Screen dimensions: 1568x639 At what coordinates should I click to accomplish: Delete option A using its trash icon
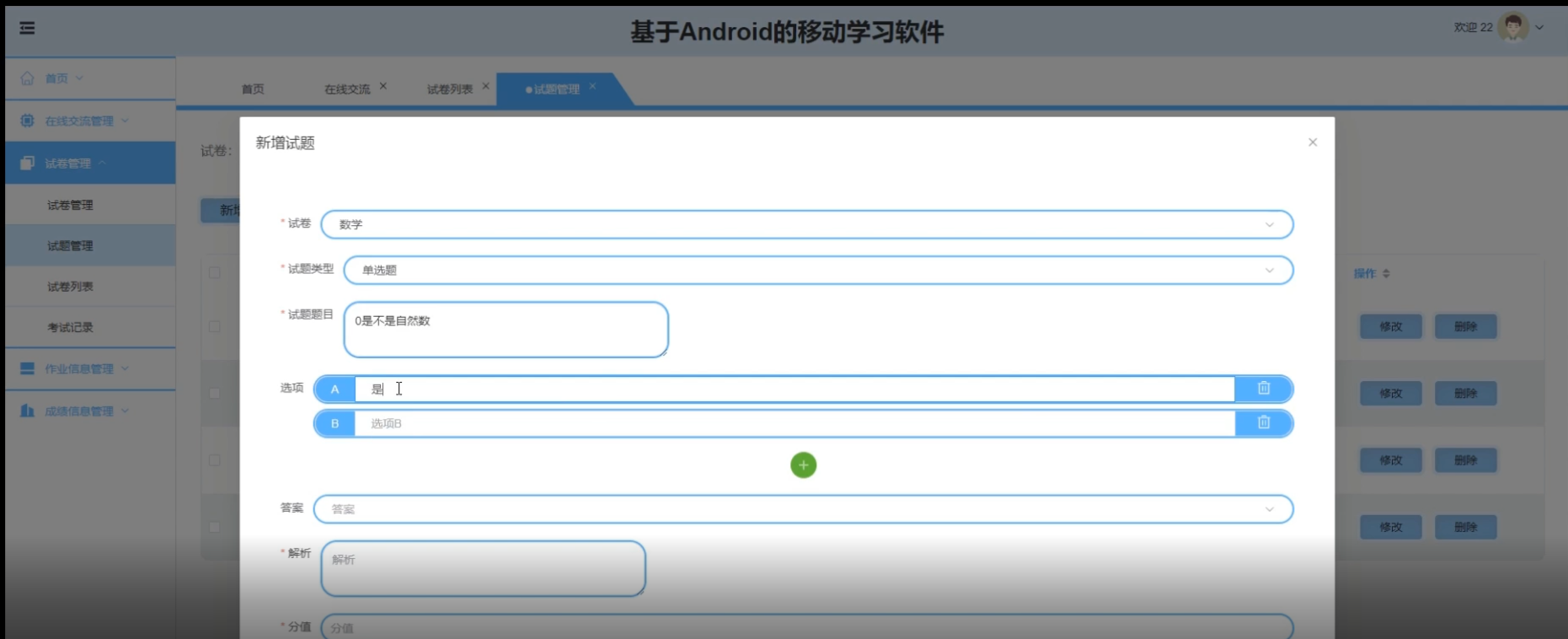coord(1263,389)
